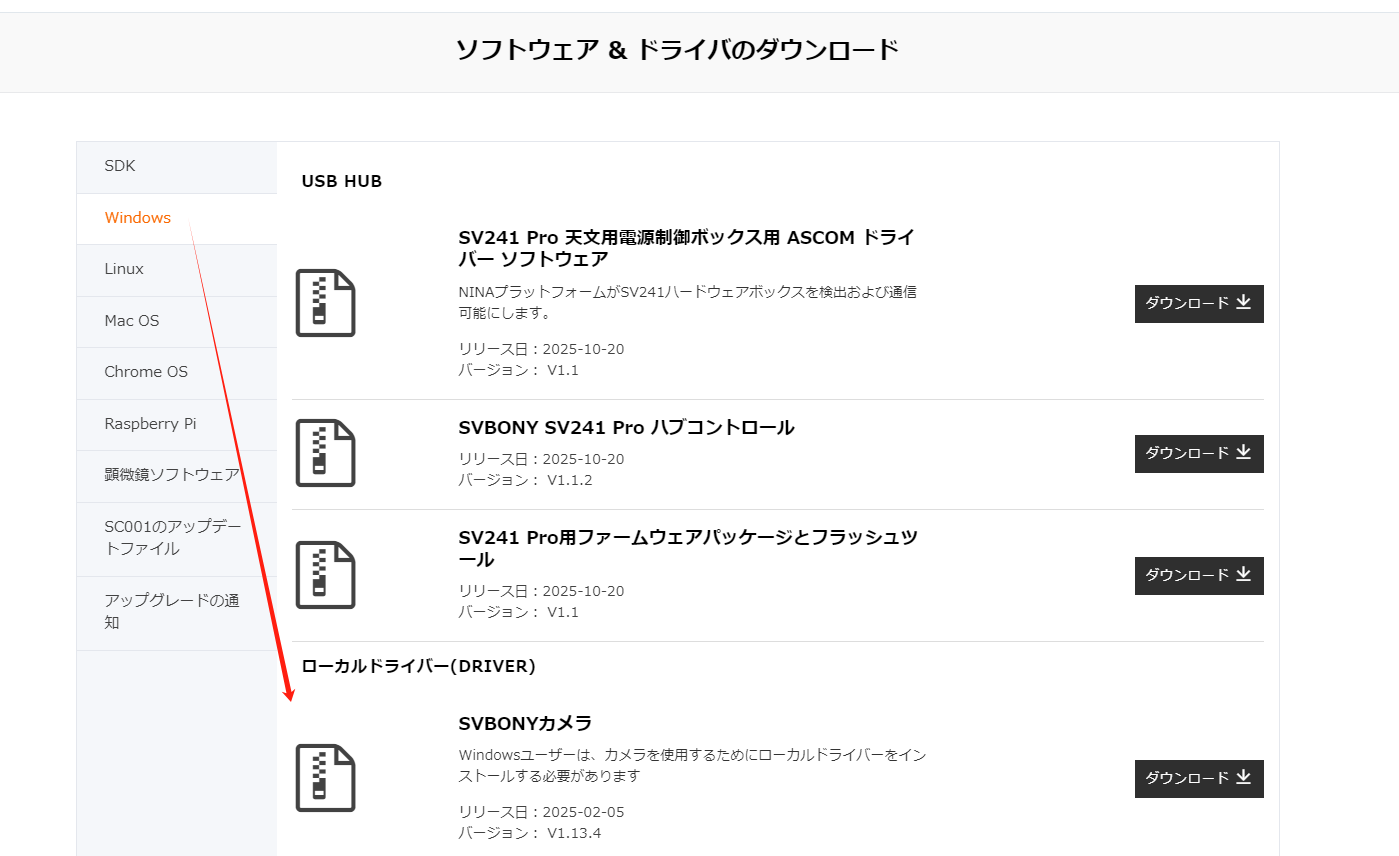
Task: Download the SVBONYカメラ local driver
Action: point(1198,779)
